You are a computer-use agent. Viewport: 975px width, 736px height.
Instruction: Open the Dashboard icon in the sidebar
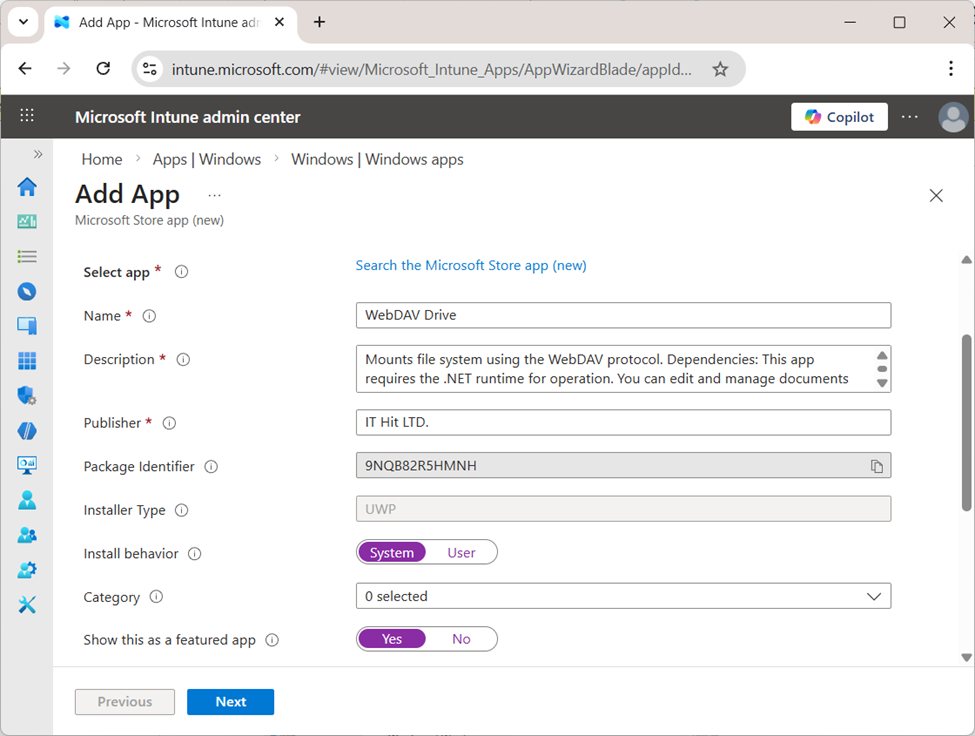[27, 221]
